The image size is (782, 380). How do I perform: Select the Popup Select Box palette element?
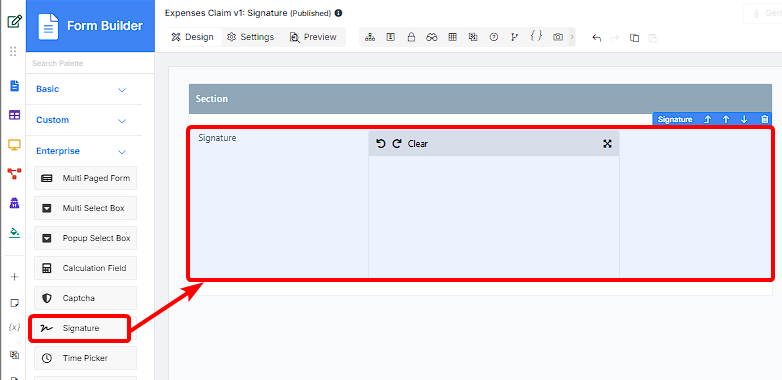(x=85, y=238)
